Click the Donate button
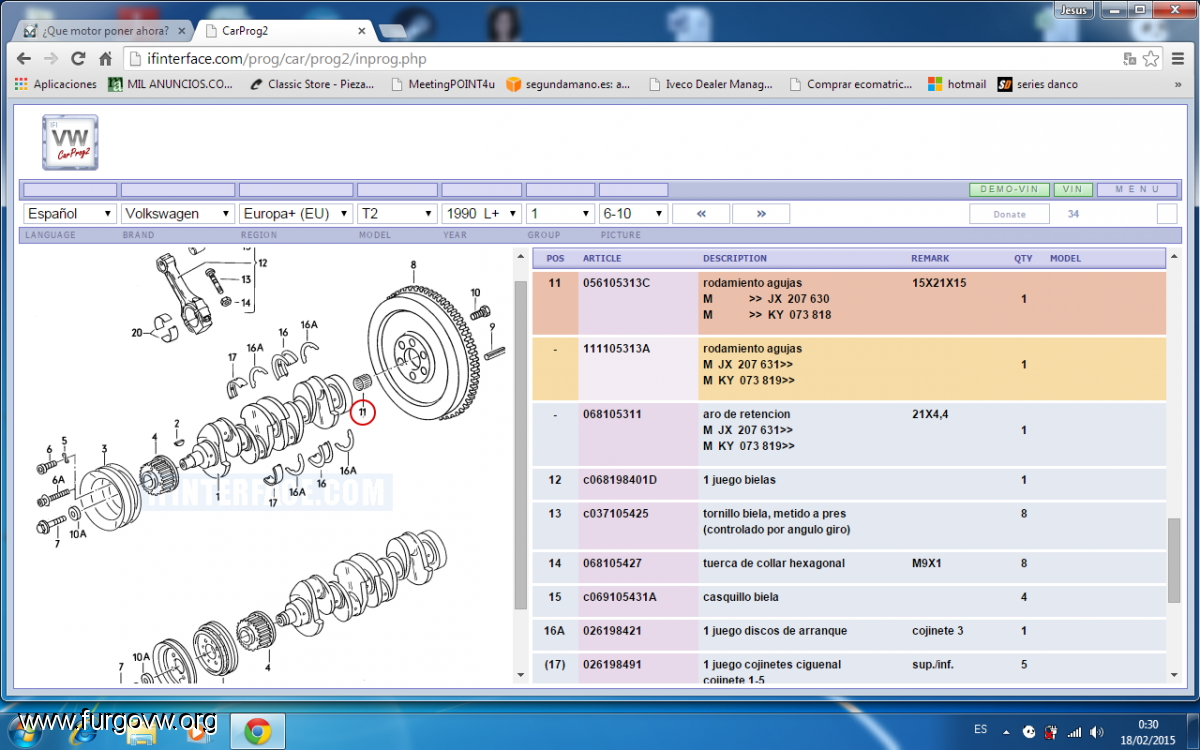1200x750 pixels. 1009,214
